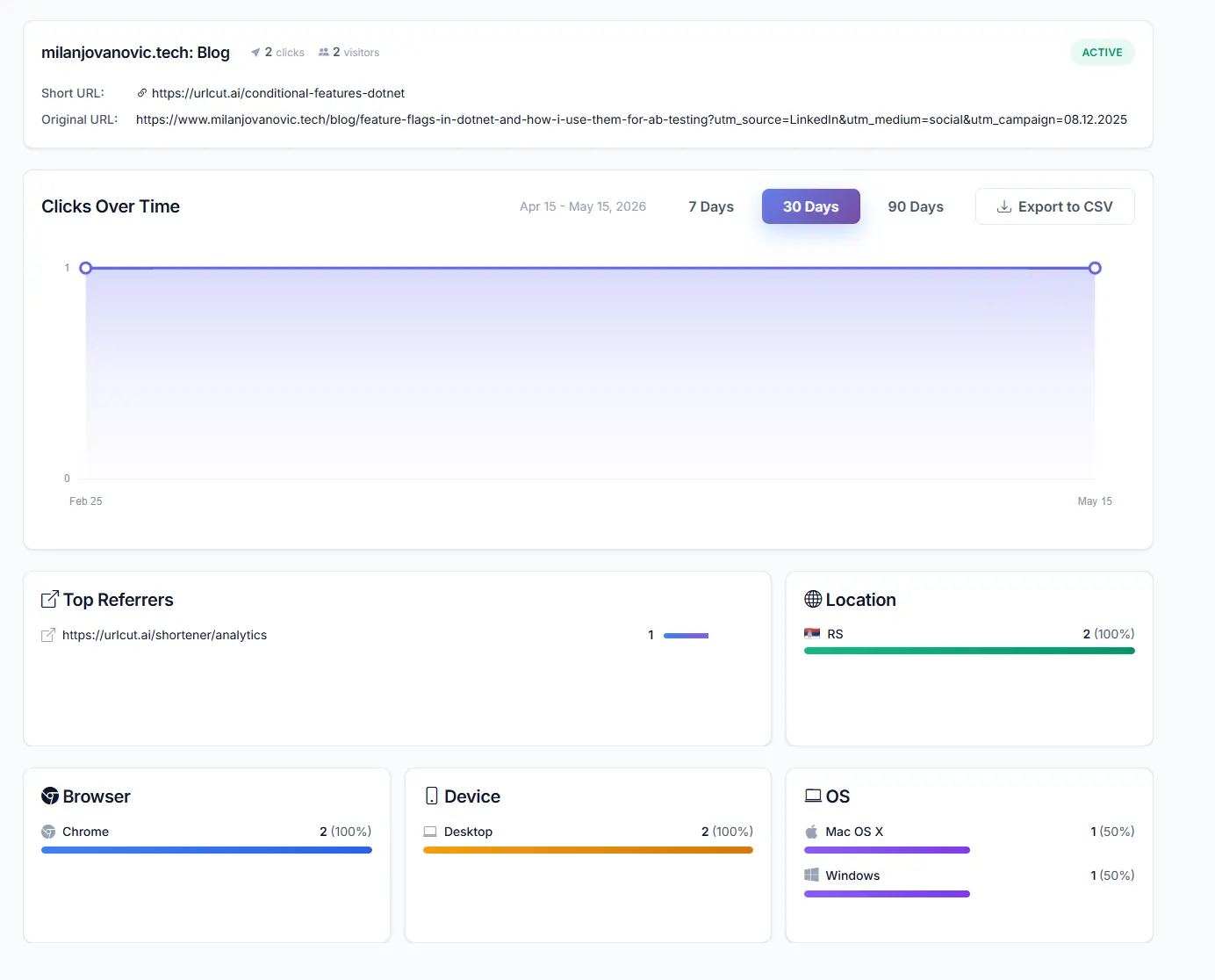Click the 'Mac OS X' label
This screenshot has width=1215, height=980.
854,832
